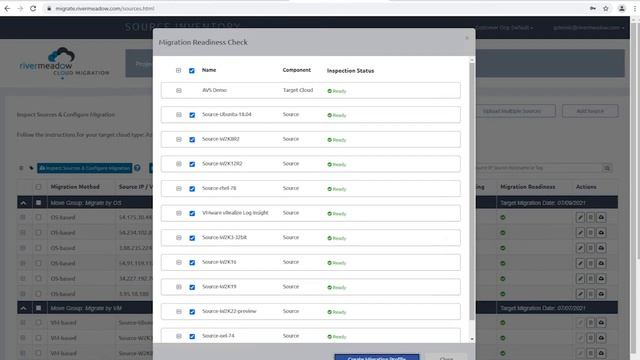Uncheck Source-W2K16 checkbox
The width and height of the screenshot is (640, 360).
click(x=192, y=262)
